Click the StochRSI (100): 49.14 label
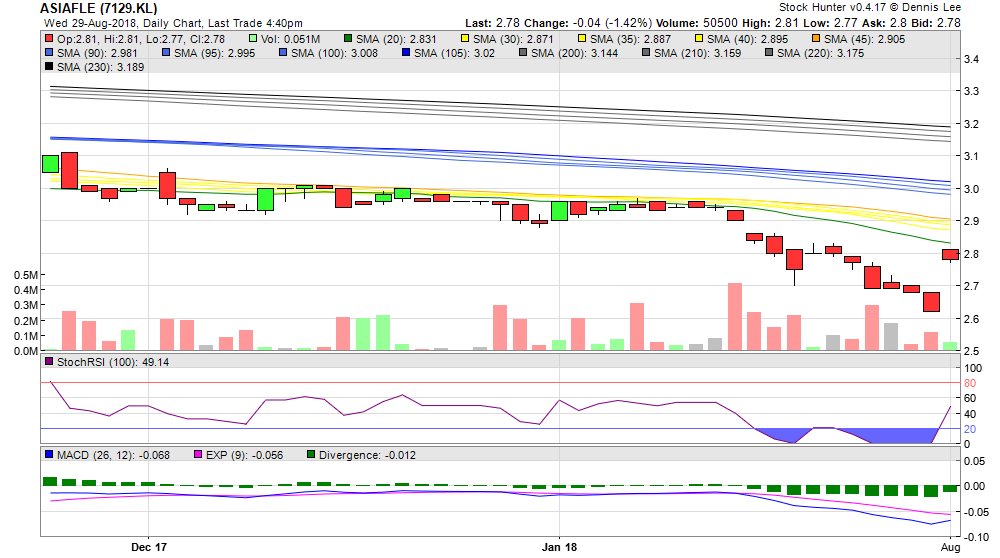 (x=113, y=362)
